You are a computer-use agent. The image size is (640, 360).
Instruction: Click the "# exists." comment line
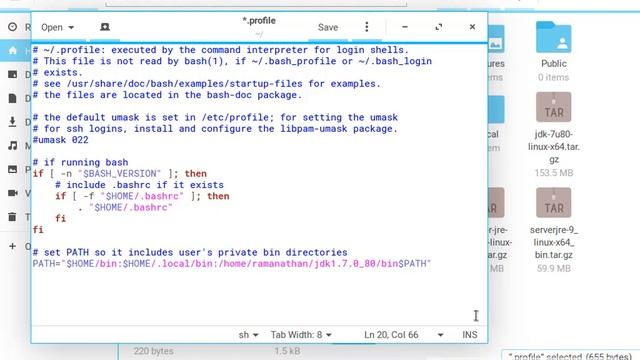(x=58, y=72)
